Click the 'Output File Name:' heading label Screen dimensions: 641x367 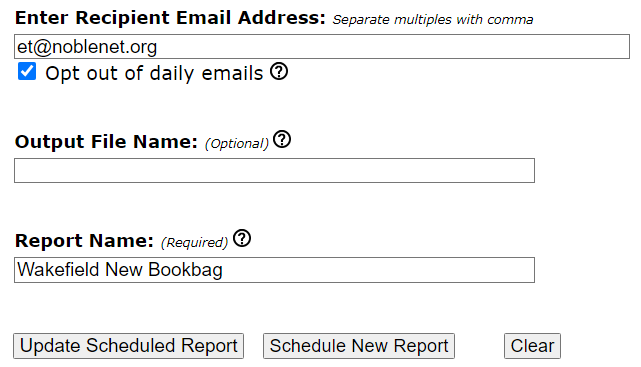[106, 142]
